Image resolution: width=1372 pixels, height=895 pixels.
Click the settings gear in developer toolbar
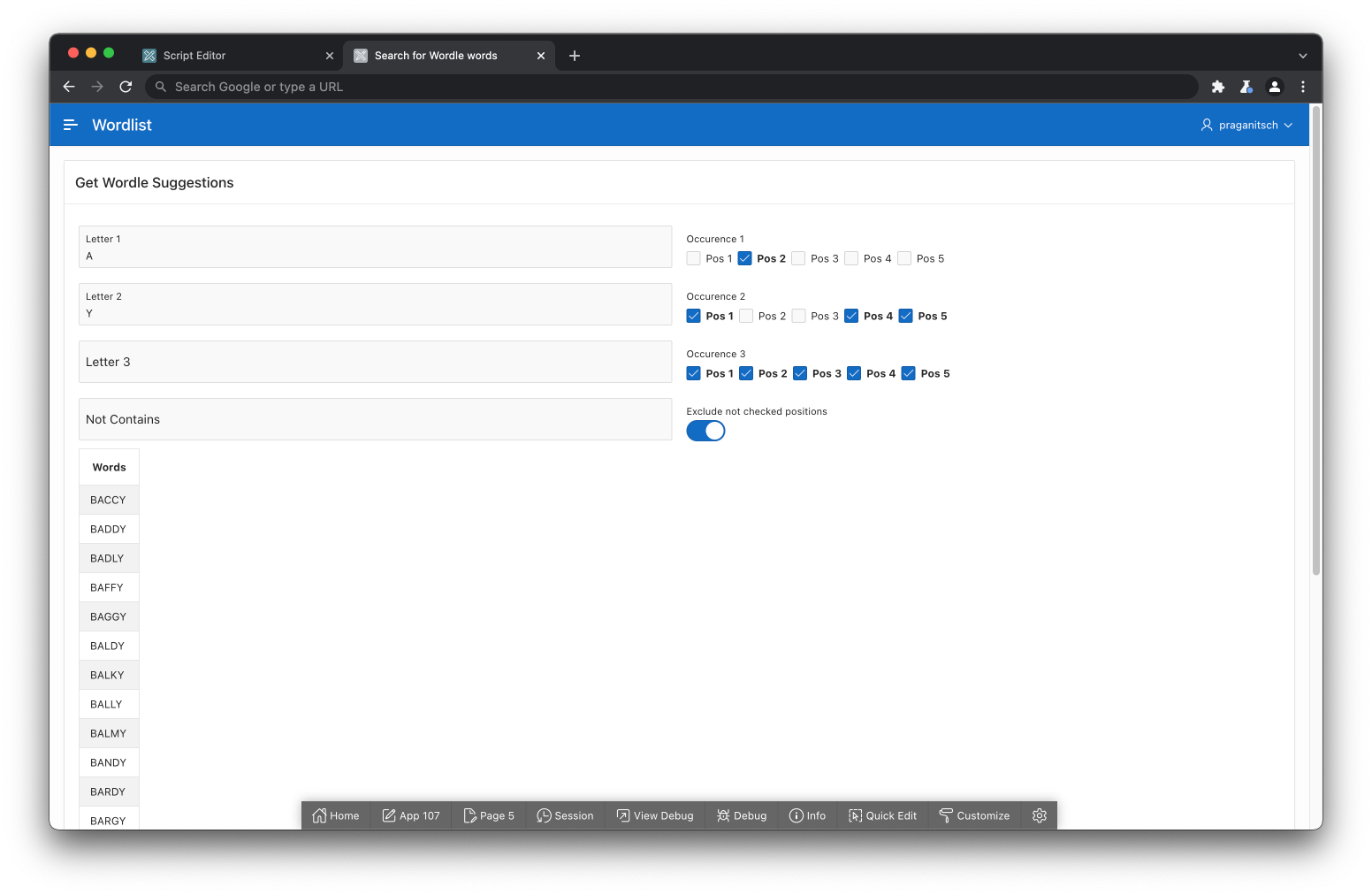click(x=1039, y=815)
